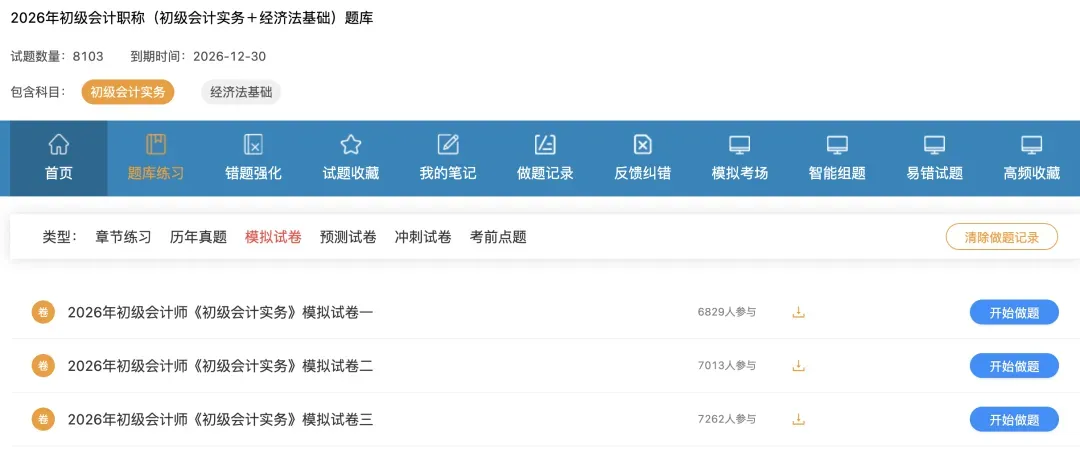Switch to 考前点题 type tab
Screen dimensions: 1080x466
498,237
